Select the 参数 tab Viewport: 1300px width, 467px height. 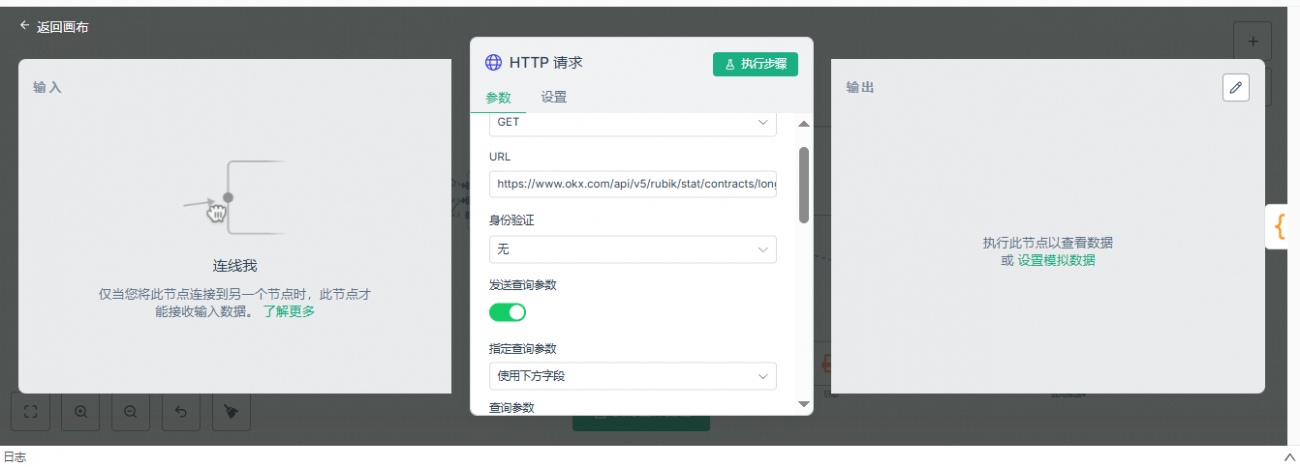pyautogui.click(x=498, y=97)
